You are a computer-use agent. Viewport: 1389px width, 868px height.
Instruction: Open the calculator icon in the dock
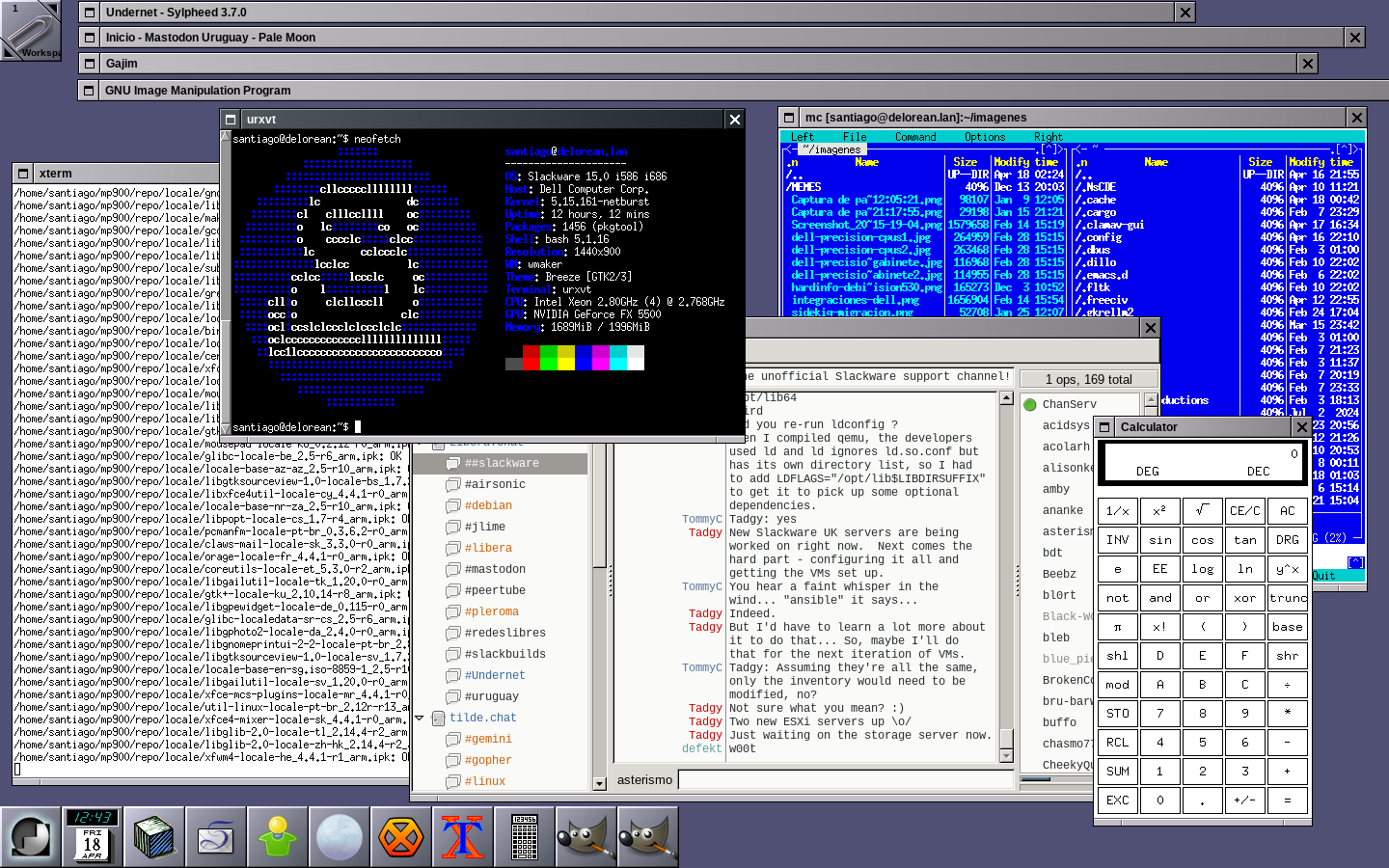525,837
